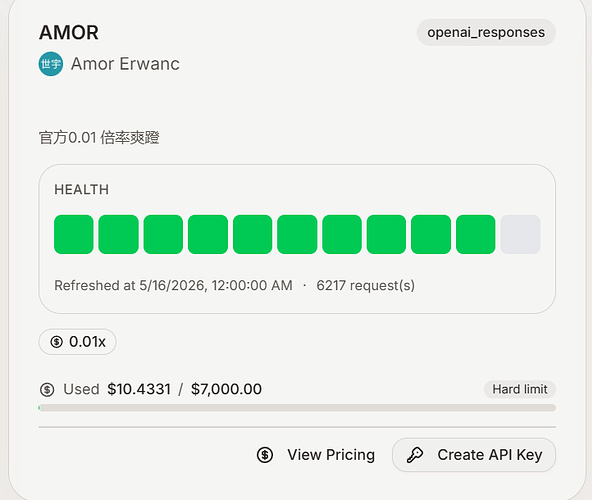
Task: Click the $7,000.00 limit amount
Action: 226,389
